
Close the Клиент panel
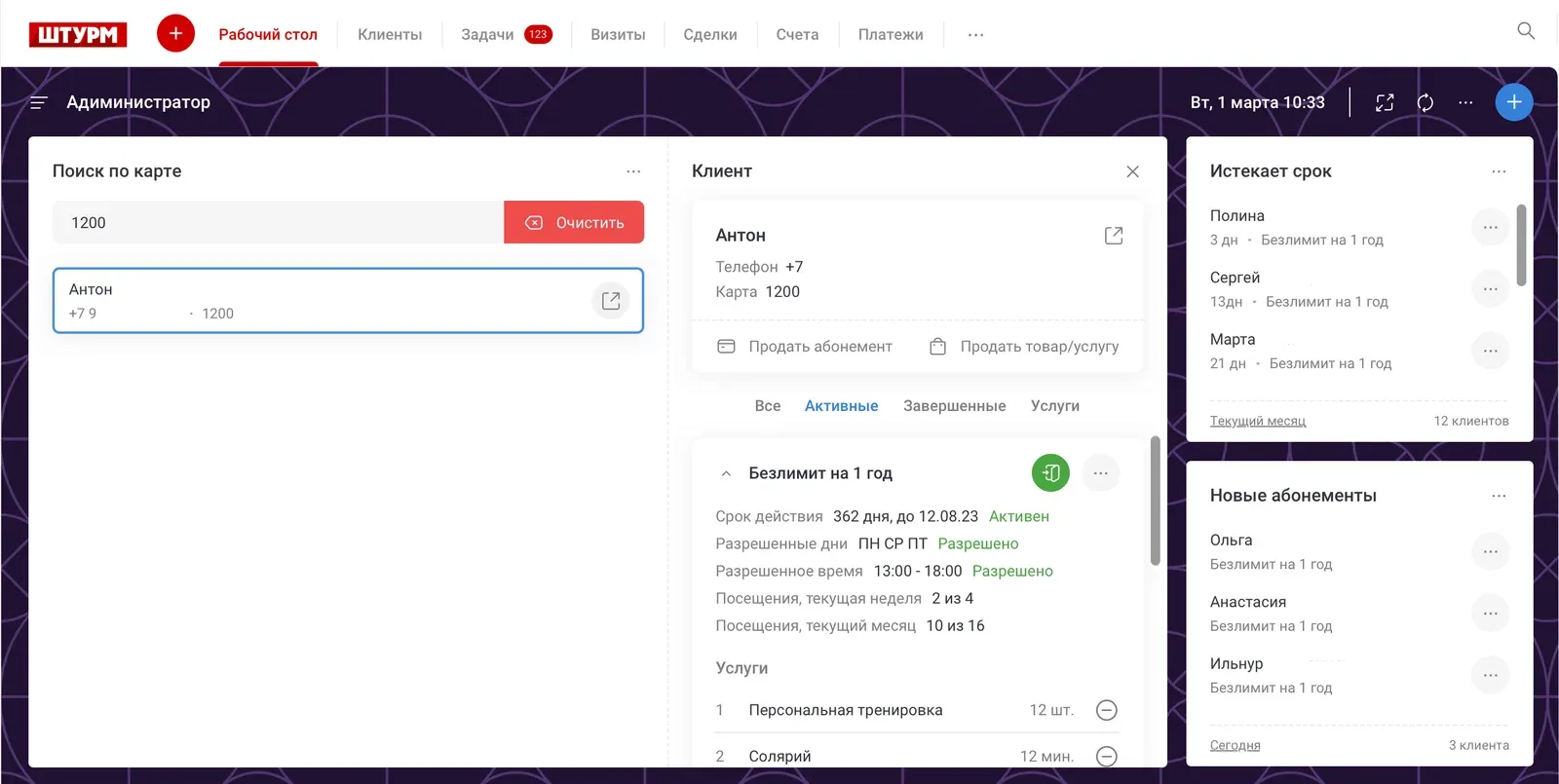[1132, 171]
